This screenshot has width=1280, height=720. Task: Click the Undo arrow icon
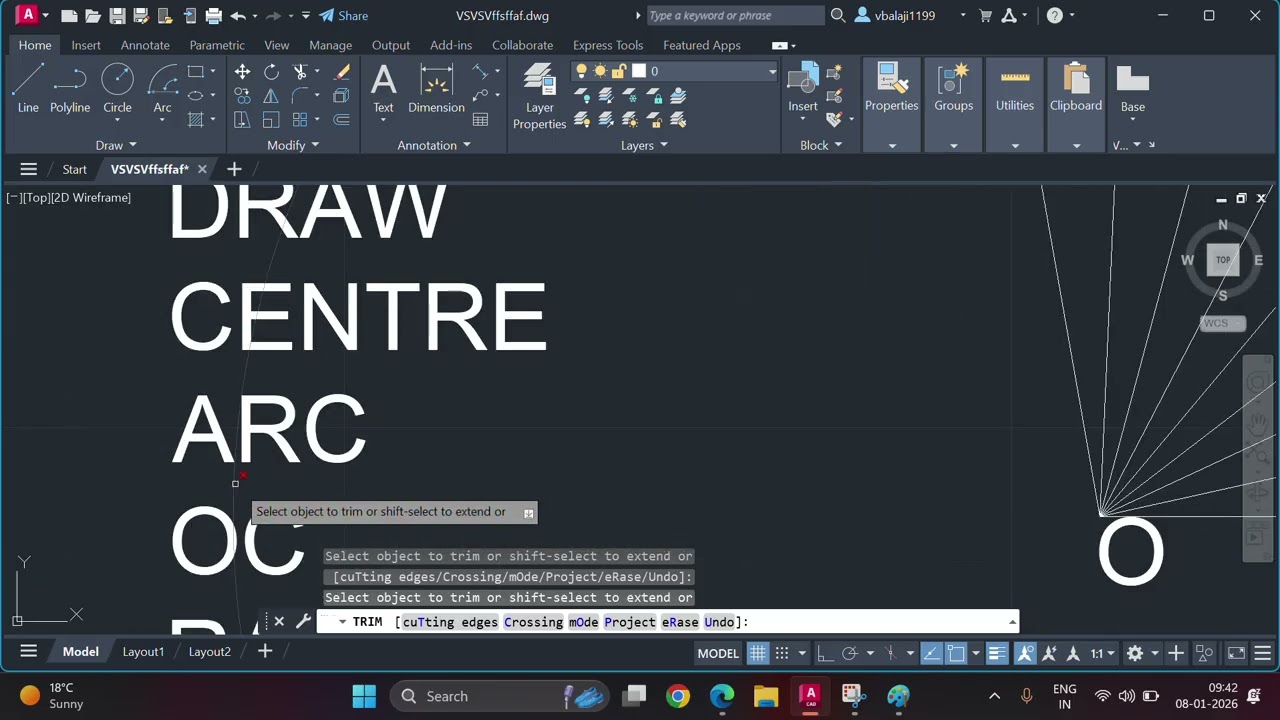238,16
